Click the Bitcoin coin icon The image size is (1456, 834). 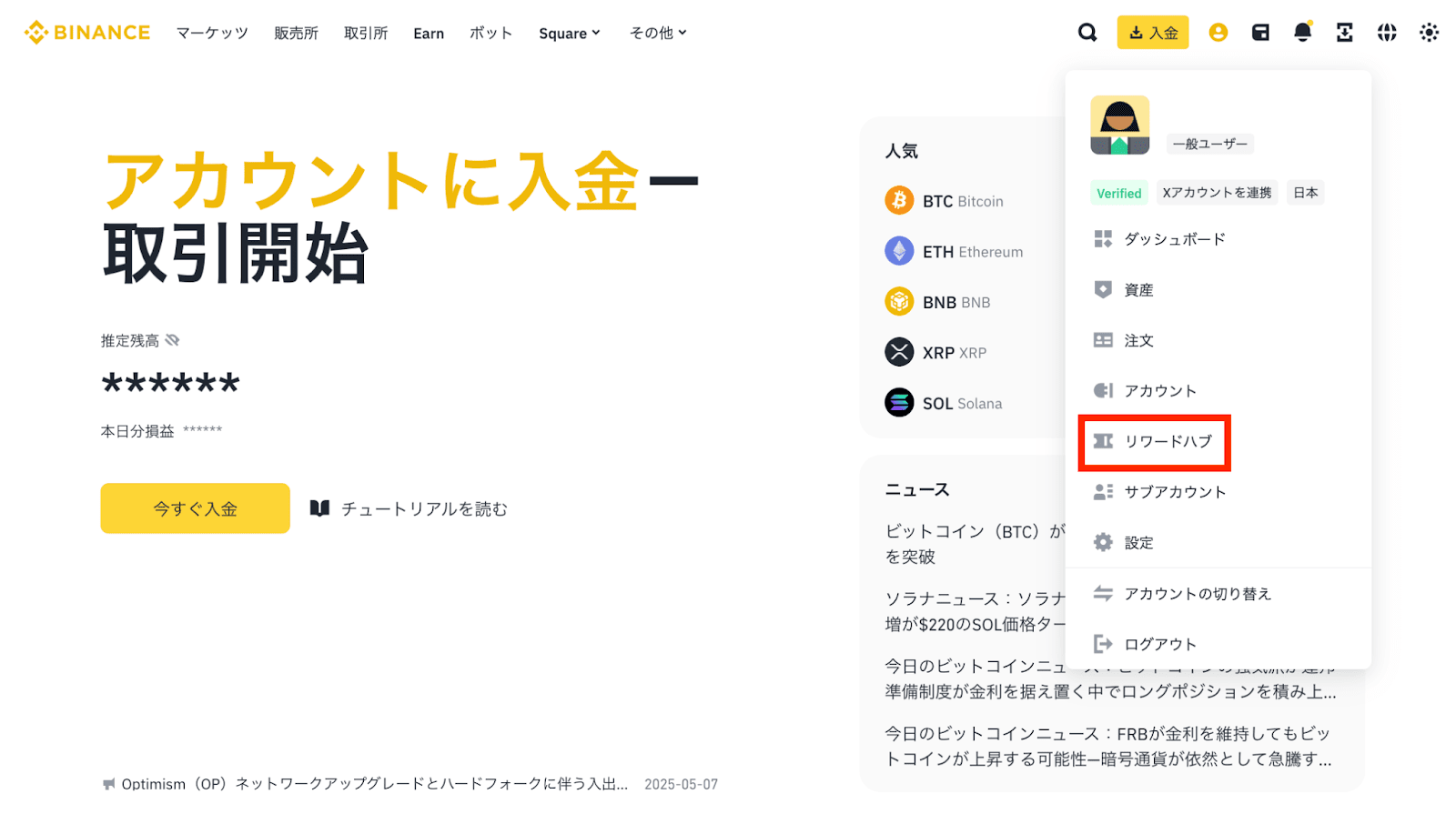coord(899,200)
